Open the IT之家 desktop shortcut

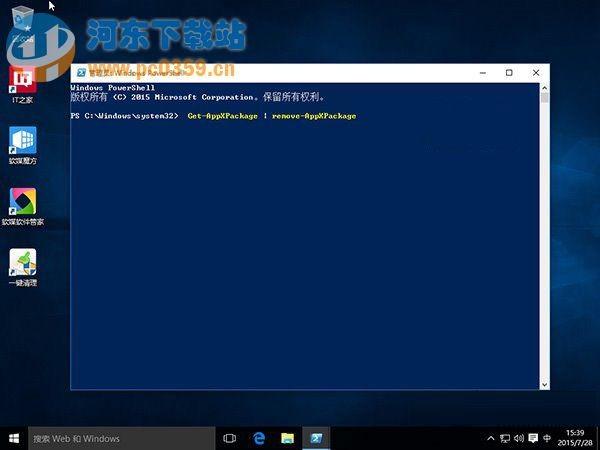[23, 85]
